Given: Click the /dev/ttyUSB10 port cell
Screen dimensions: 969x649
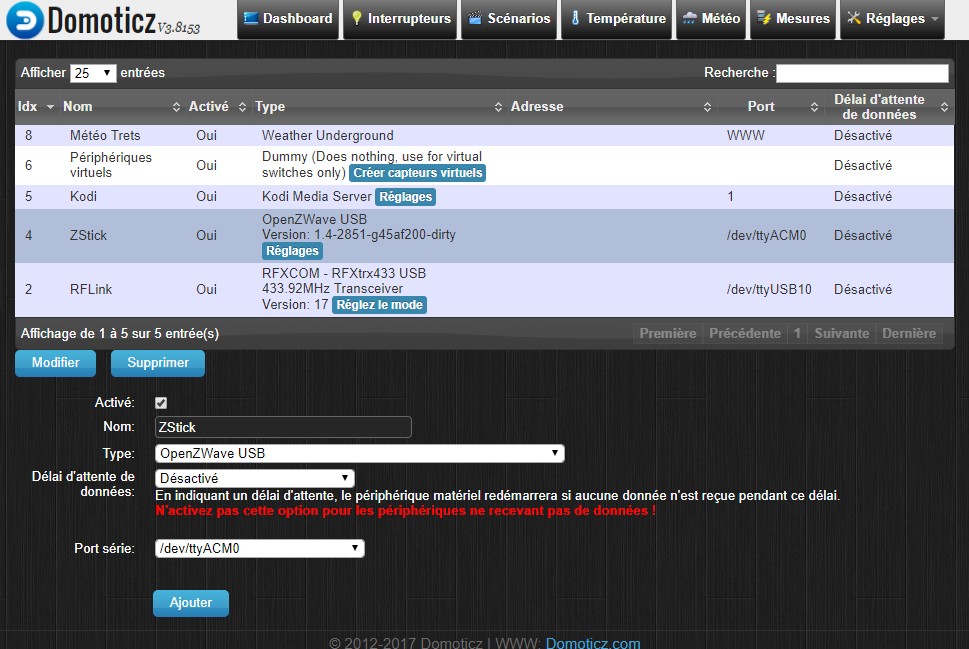Looking at the screenshot, I should (769, 289).
